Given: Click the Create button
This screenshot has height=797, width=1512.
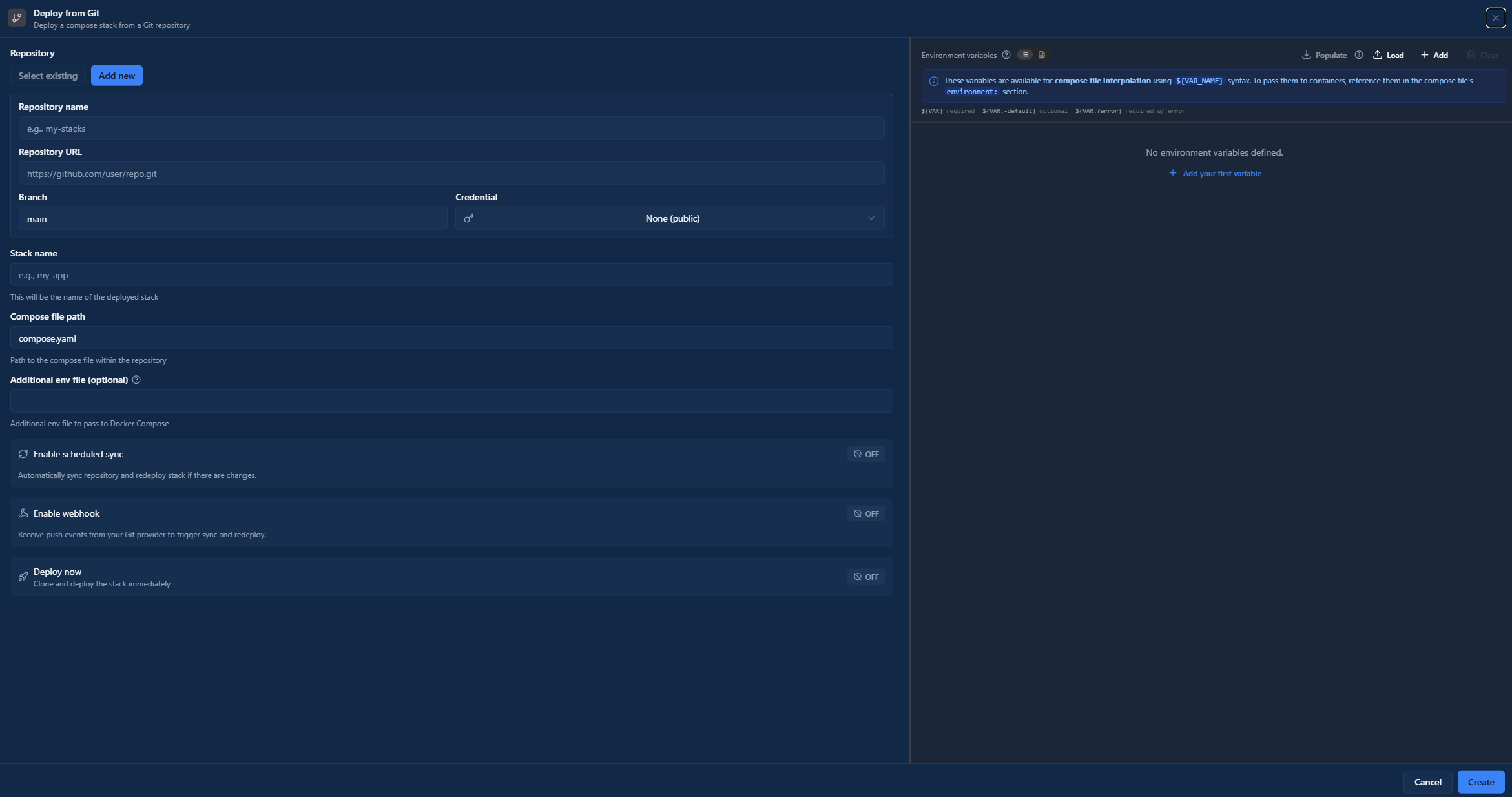Looking at the screenshot, I should pyautogui.click(x=1480, y=782).
